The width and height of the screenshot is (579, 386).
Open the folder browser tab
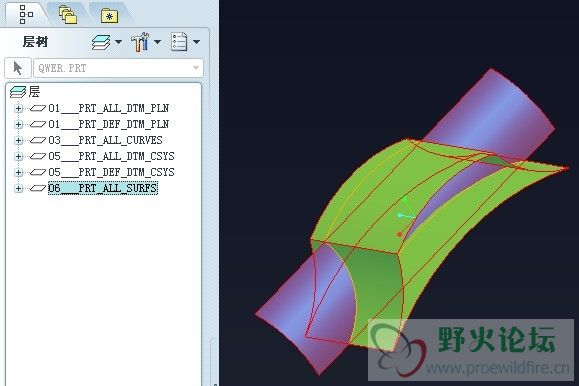68,14
